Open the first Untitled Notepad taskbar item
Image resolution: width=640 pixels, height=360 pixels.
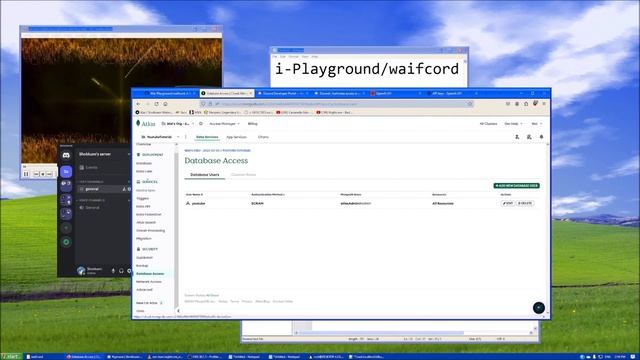coord(245,357)
